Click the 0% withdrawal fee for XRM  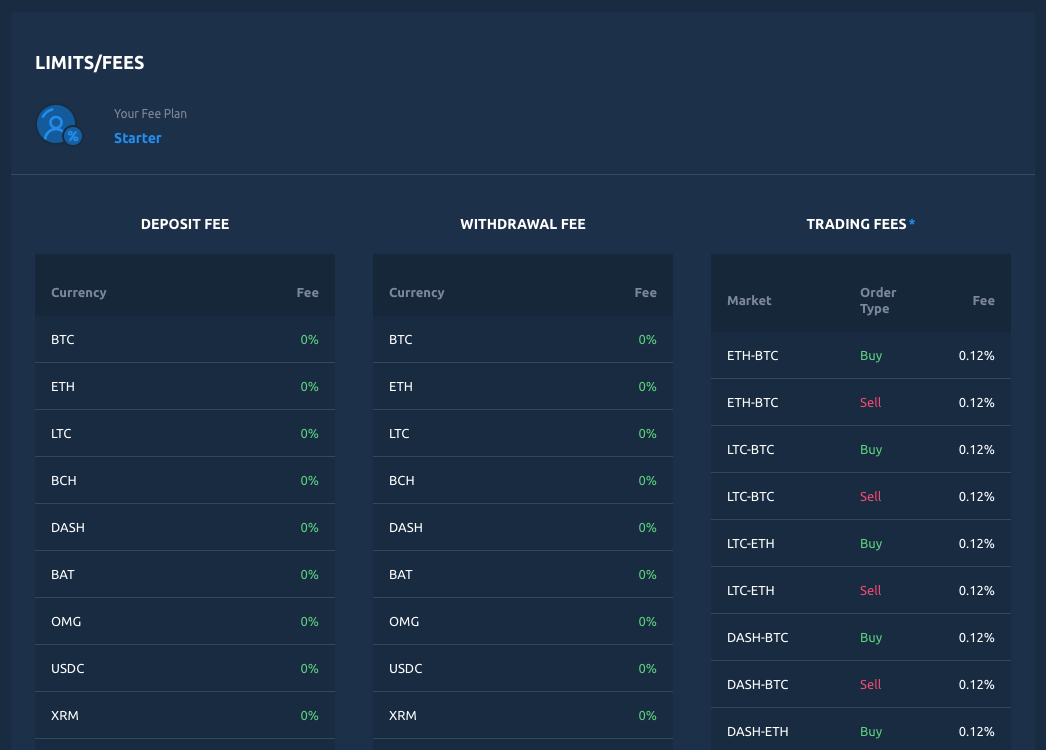[647, 715]
